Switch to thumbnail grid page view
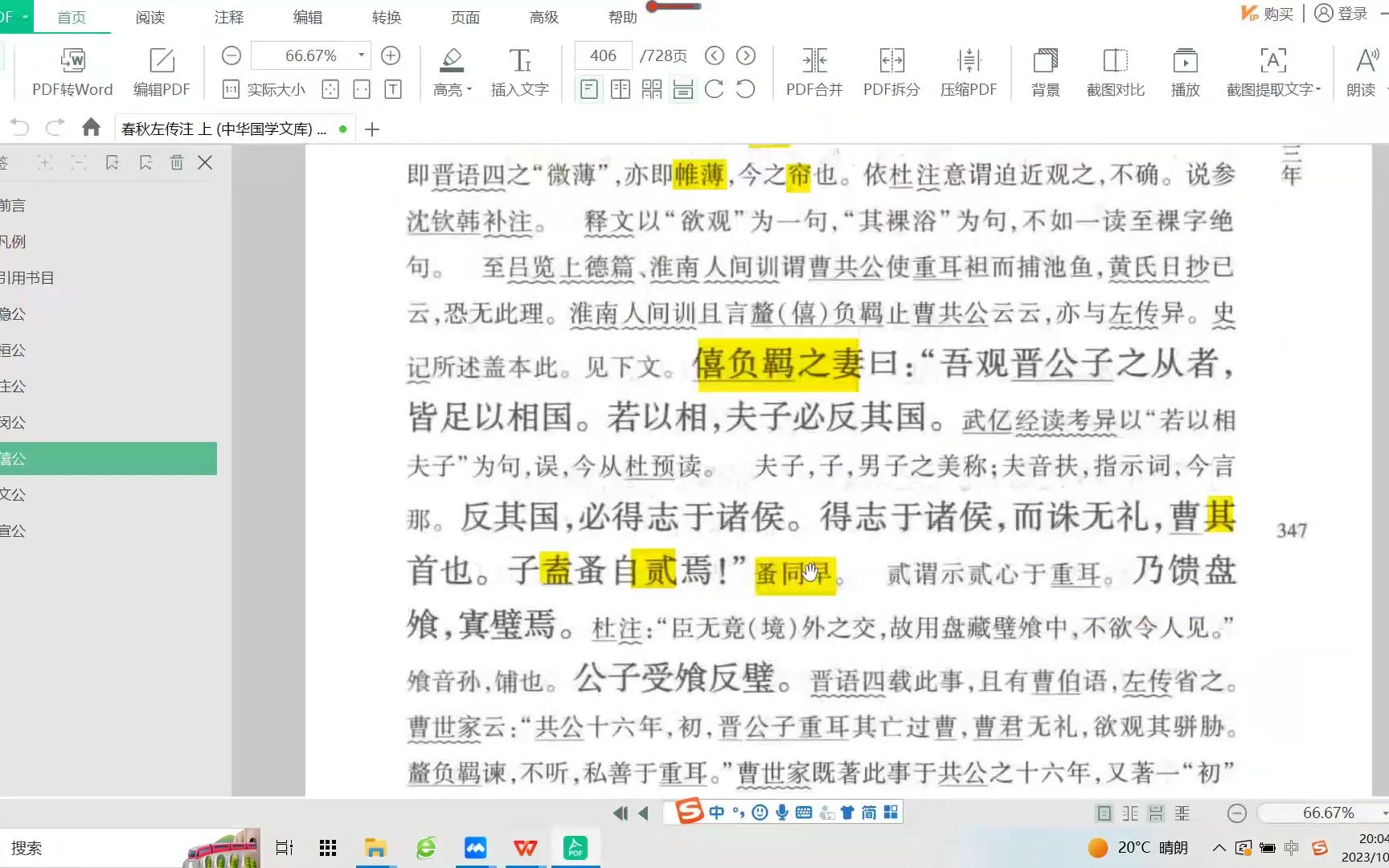The height and width of the screenshot is (868, 1389). pos(652,89)
